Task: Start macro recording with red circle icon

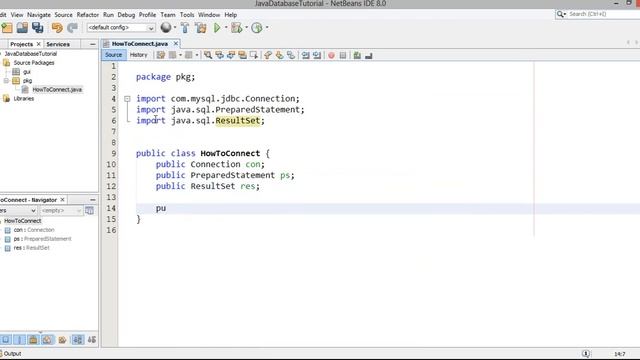Action: pyautogui.click(x=331, y=55)
